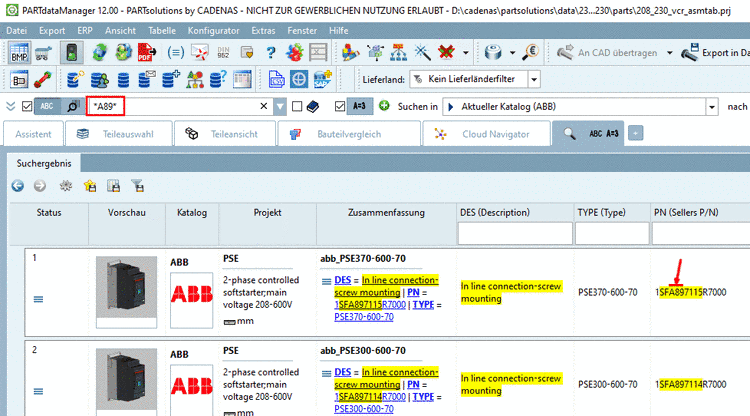Click the gear settings icon in Suchergebnis

pyautogui.click(x=66, y=186)
